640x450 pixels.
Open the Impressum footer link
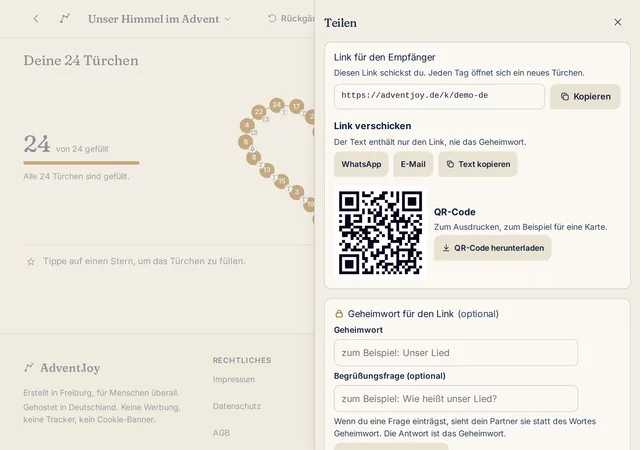tap(233, 379)
